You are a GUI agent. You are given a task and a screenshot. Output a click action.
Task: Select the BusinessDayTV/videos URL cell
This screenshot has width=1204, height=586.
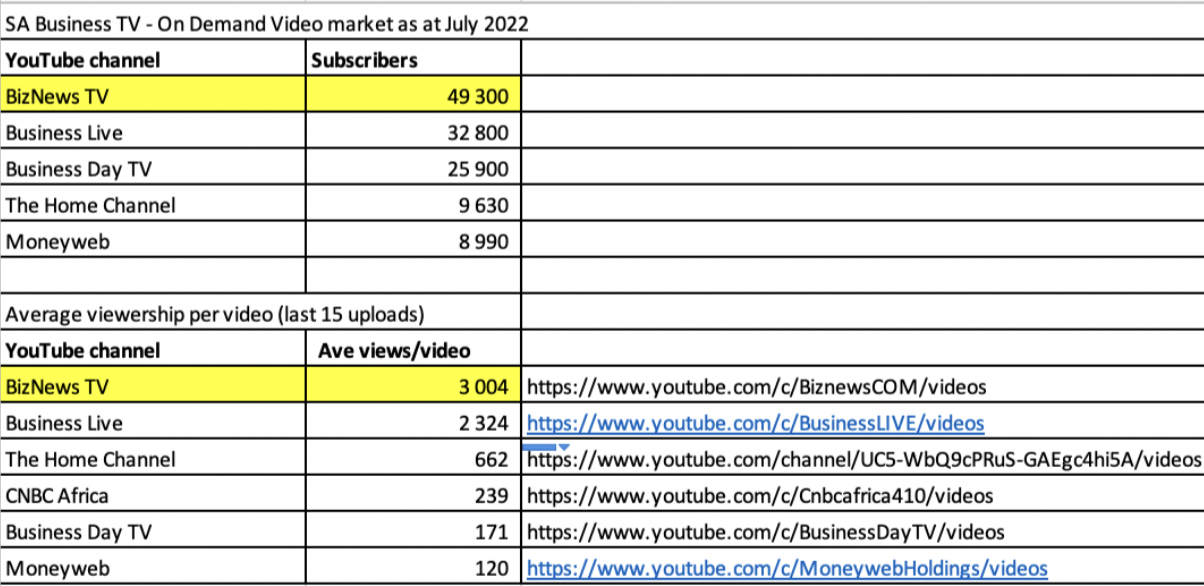coord(862,532)
